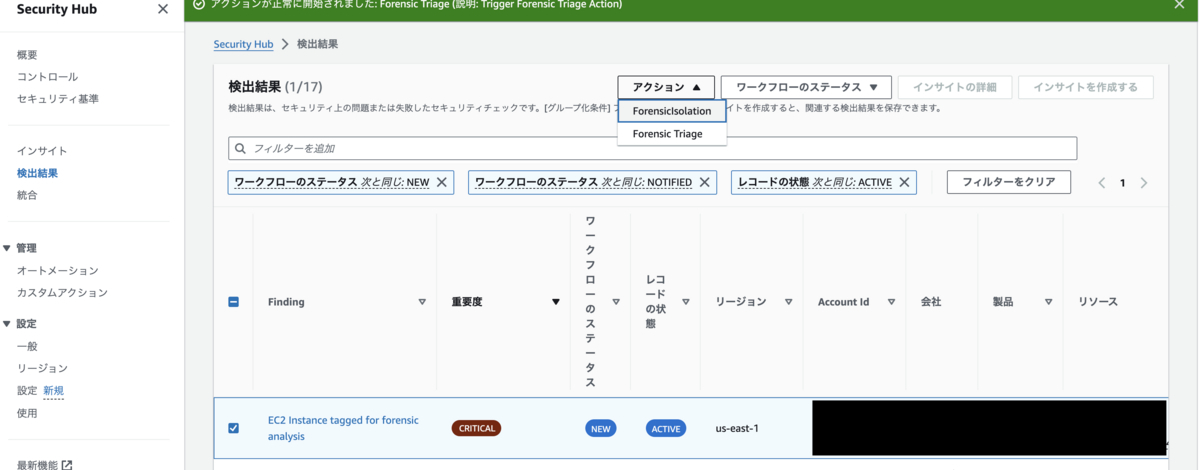Open 設定 新規 in side navigation
Viewport: 1200px width, 470px height.
40,390
